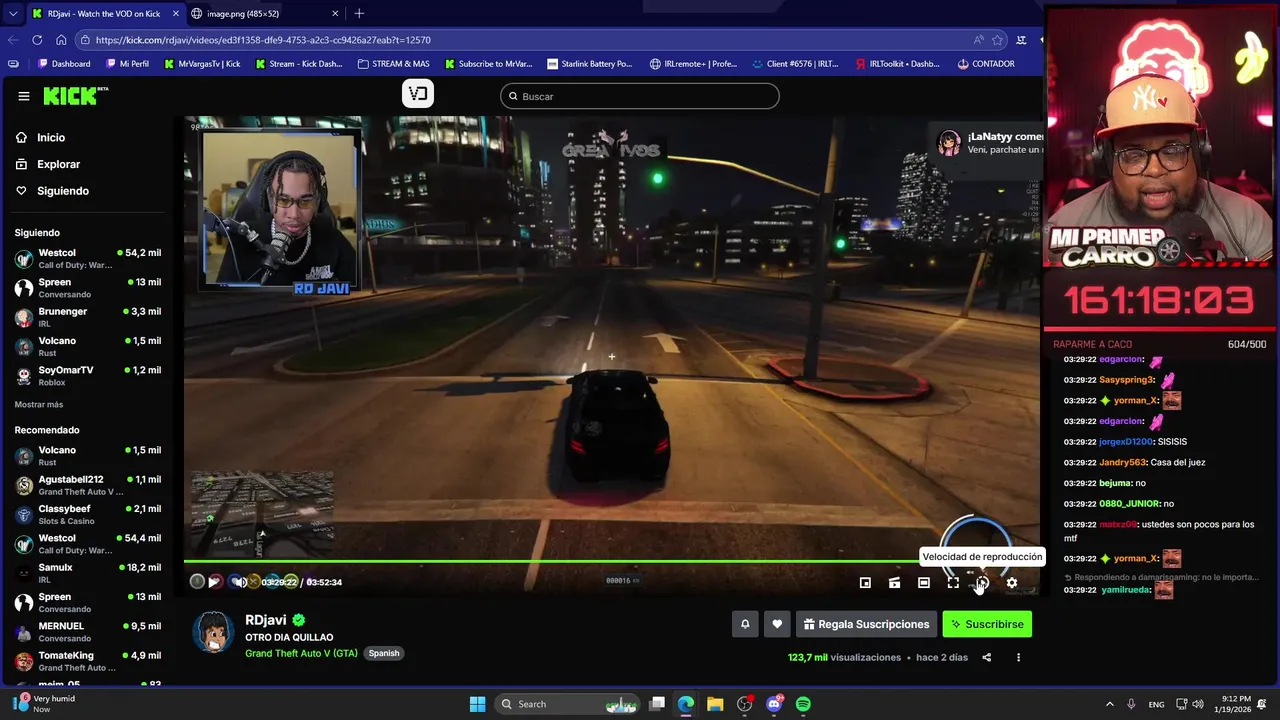Open playback speed (Velocidad de reproducción)

[983, 583]
